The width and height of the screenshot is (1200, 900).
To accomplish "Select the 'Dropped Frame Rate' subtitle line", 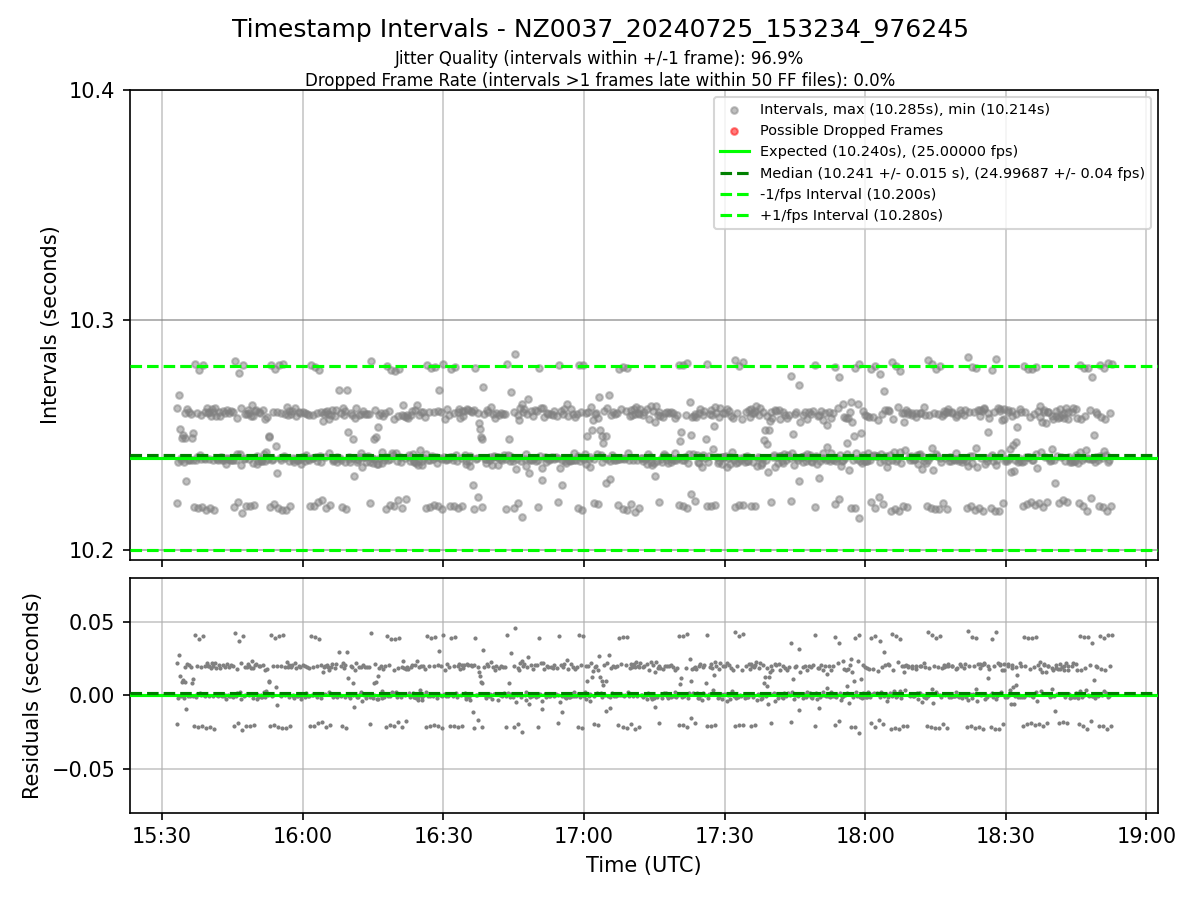I will coord(600,80).
